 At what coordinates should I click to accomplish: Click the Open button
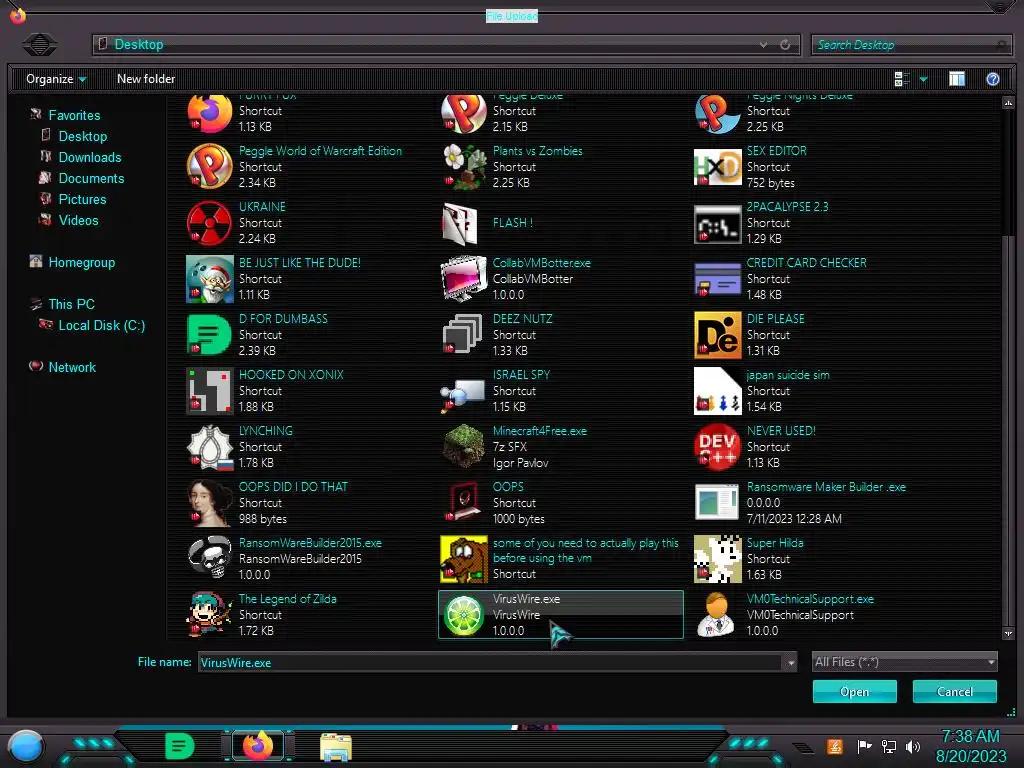(854, 692)
